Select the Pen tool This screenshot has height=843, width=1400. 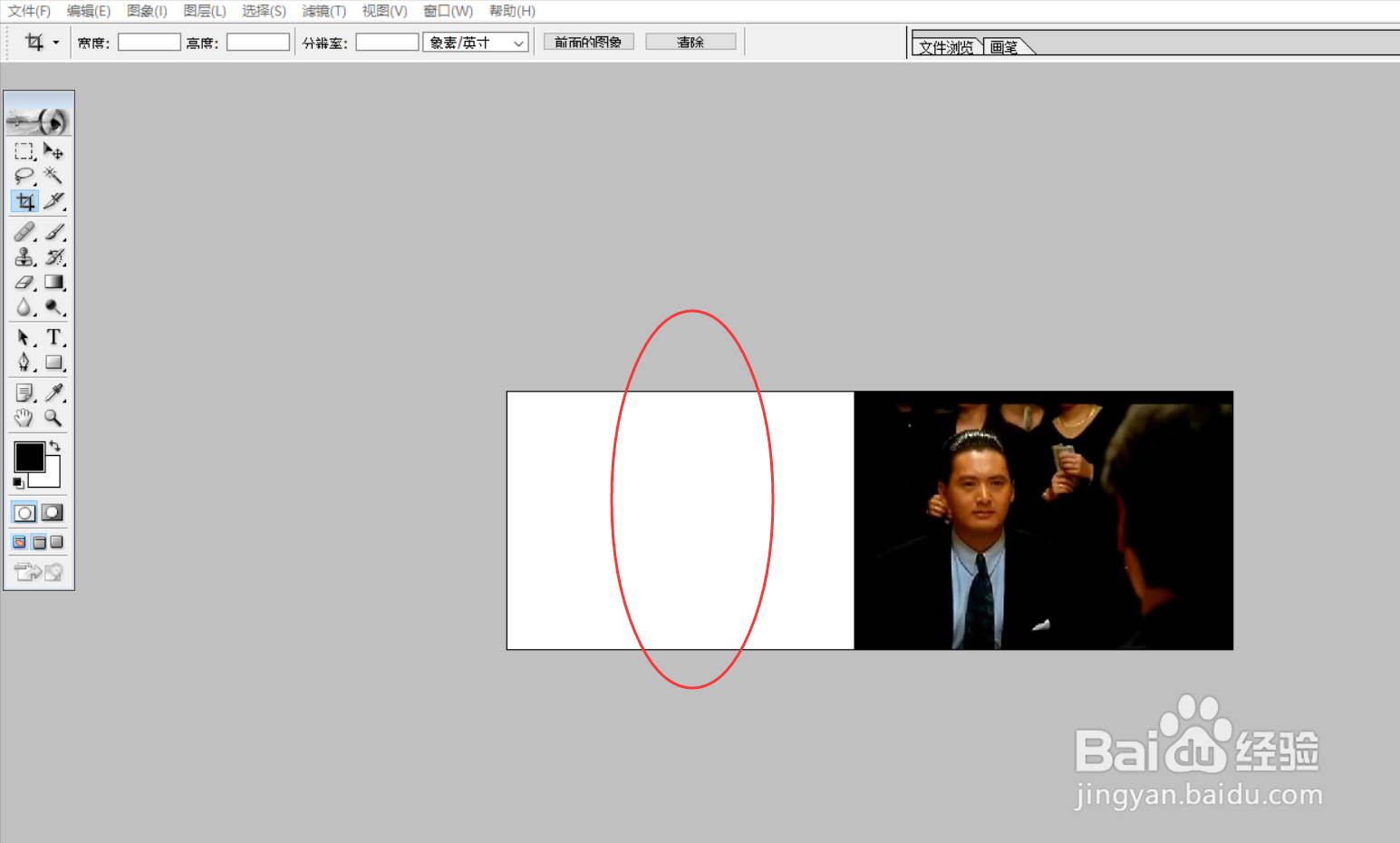[x=24, y=363]
